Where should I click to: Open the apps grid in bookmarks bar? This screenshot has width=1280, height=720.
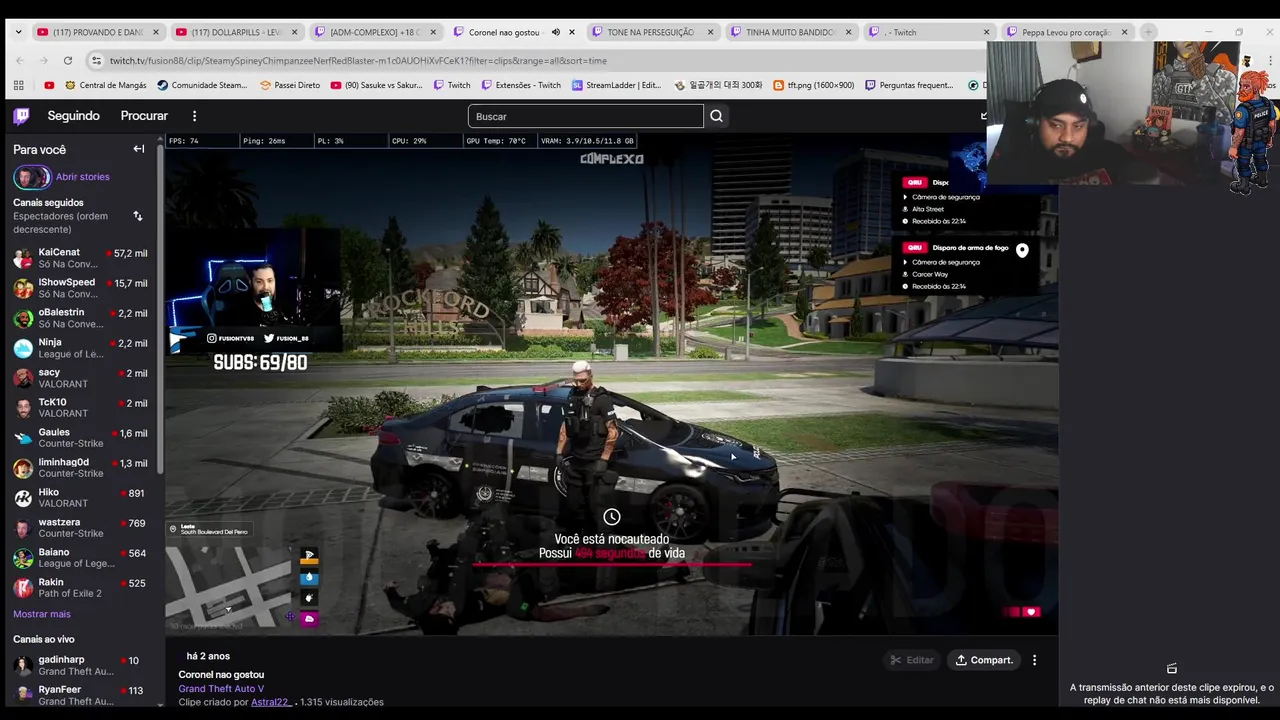pyautogui.click(x=19, y=85)
